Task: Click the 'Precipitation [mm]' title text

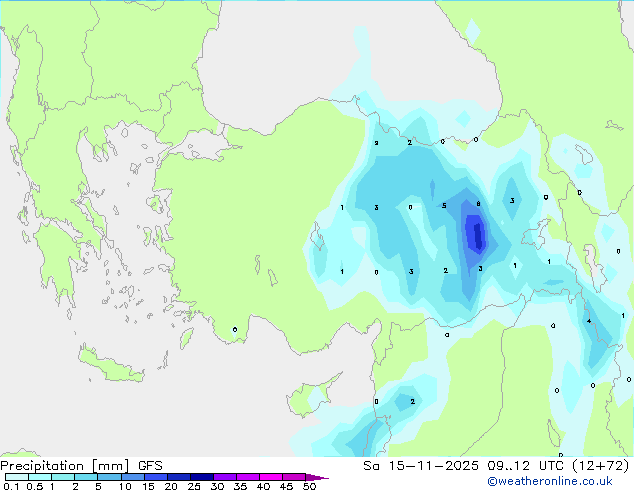Action: pos(65,466)
